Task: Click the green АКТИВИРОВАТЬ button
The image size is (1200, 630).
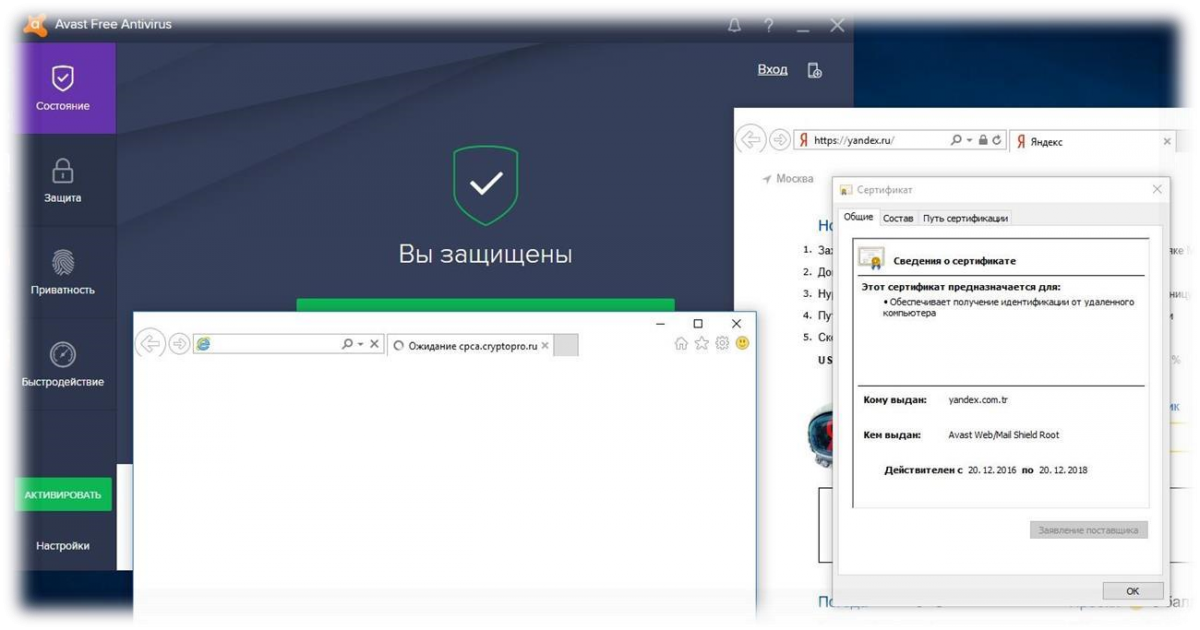Action: [x=63, y=494]
